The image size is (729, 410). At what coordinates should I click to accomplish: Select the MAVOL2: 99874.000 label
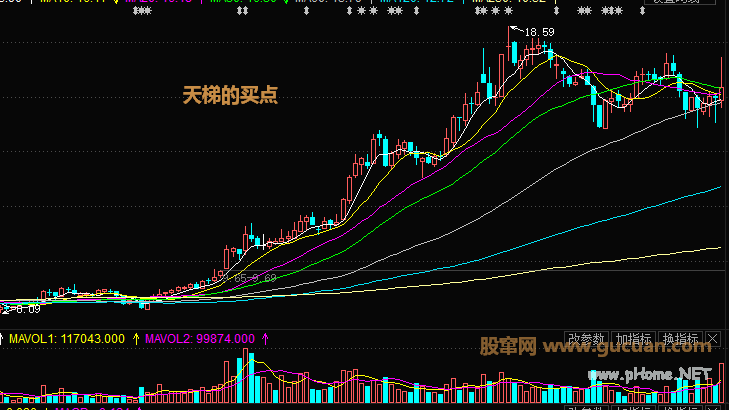pos(200,339)
